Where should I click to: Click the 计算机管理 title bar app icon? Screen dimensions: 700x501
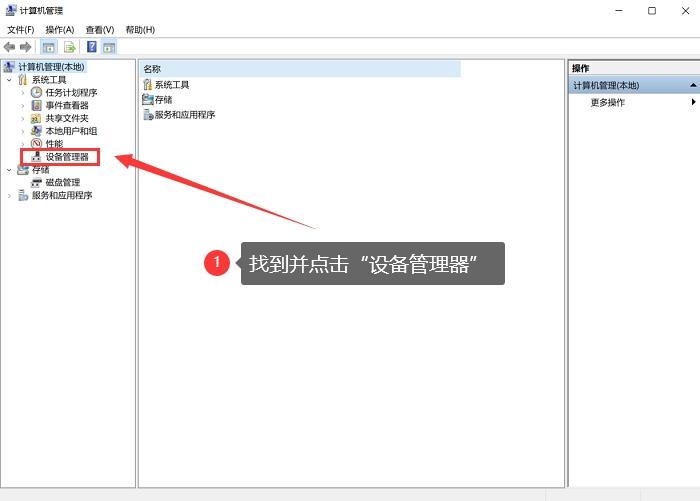[x=11, y=10]
